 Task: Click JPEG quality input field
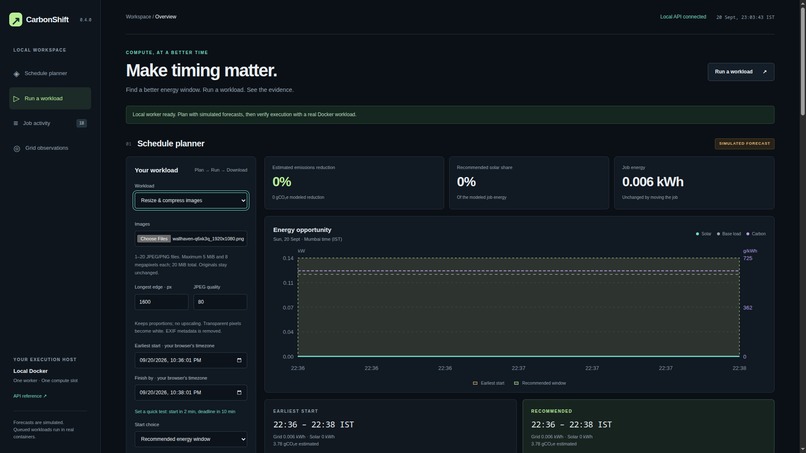pyautogui.click(x=220, y=302)
